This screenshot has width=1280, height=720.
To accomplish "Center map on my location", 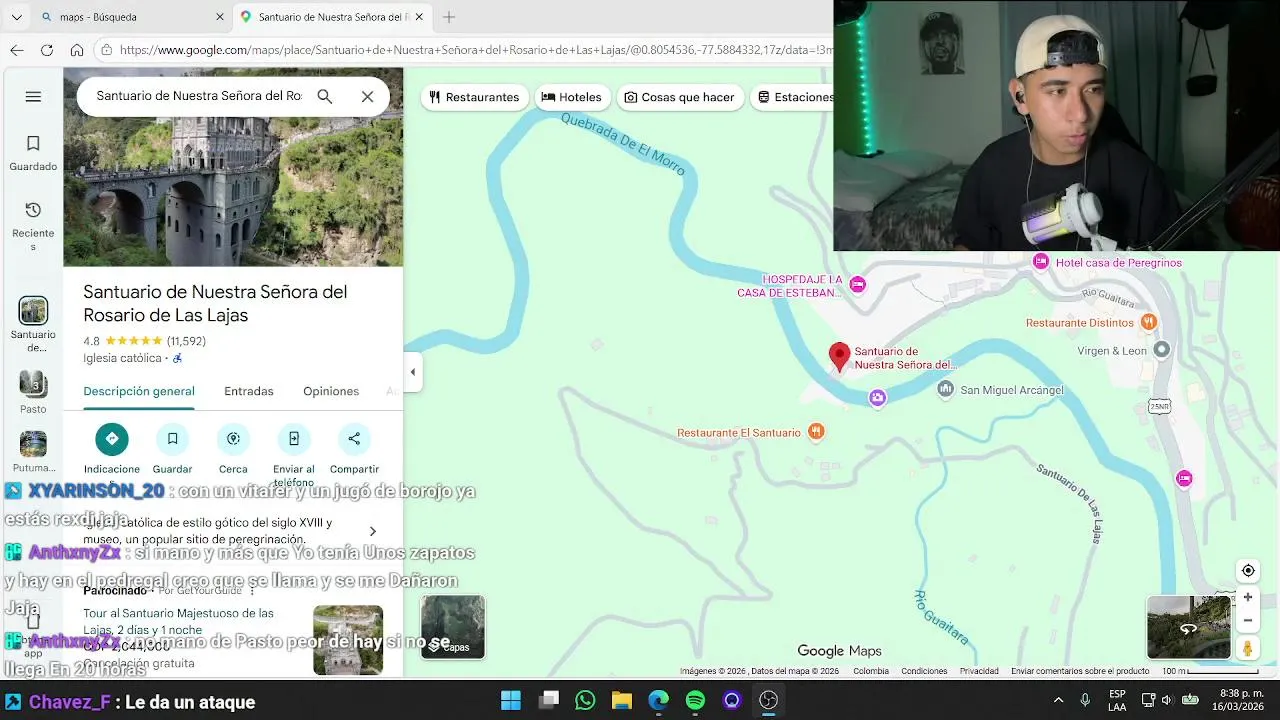I will click(1248, 571).
